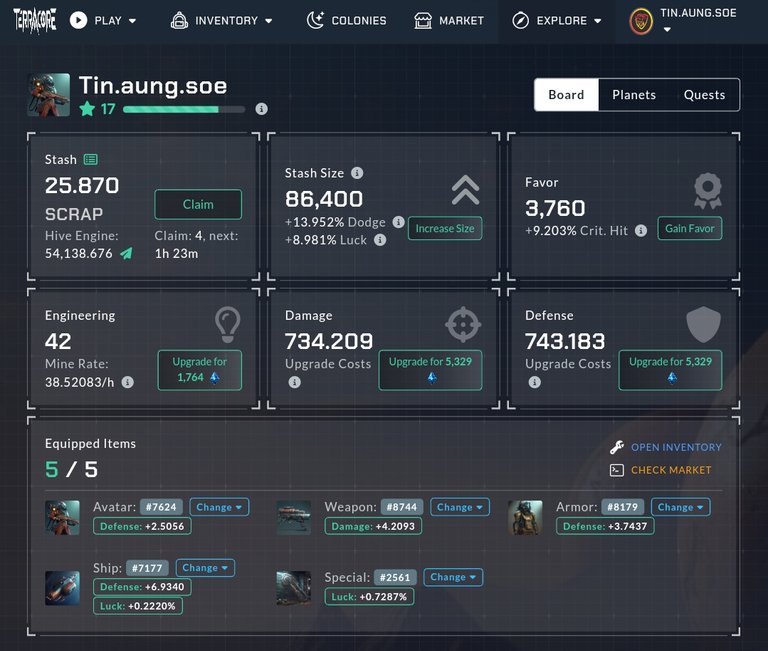Click the Market storefront icon
This screenshot has width=768, height=651.
(423, 21)
